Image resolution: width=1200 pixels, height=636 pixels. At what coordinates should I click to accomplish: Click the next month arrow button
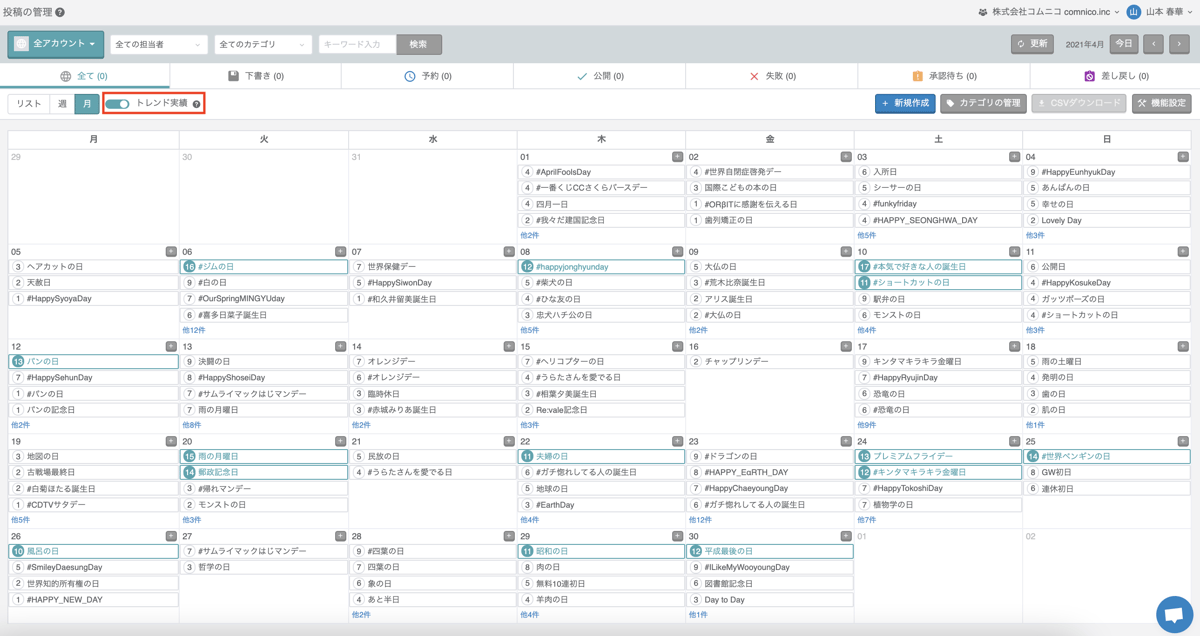1179,44
